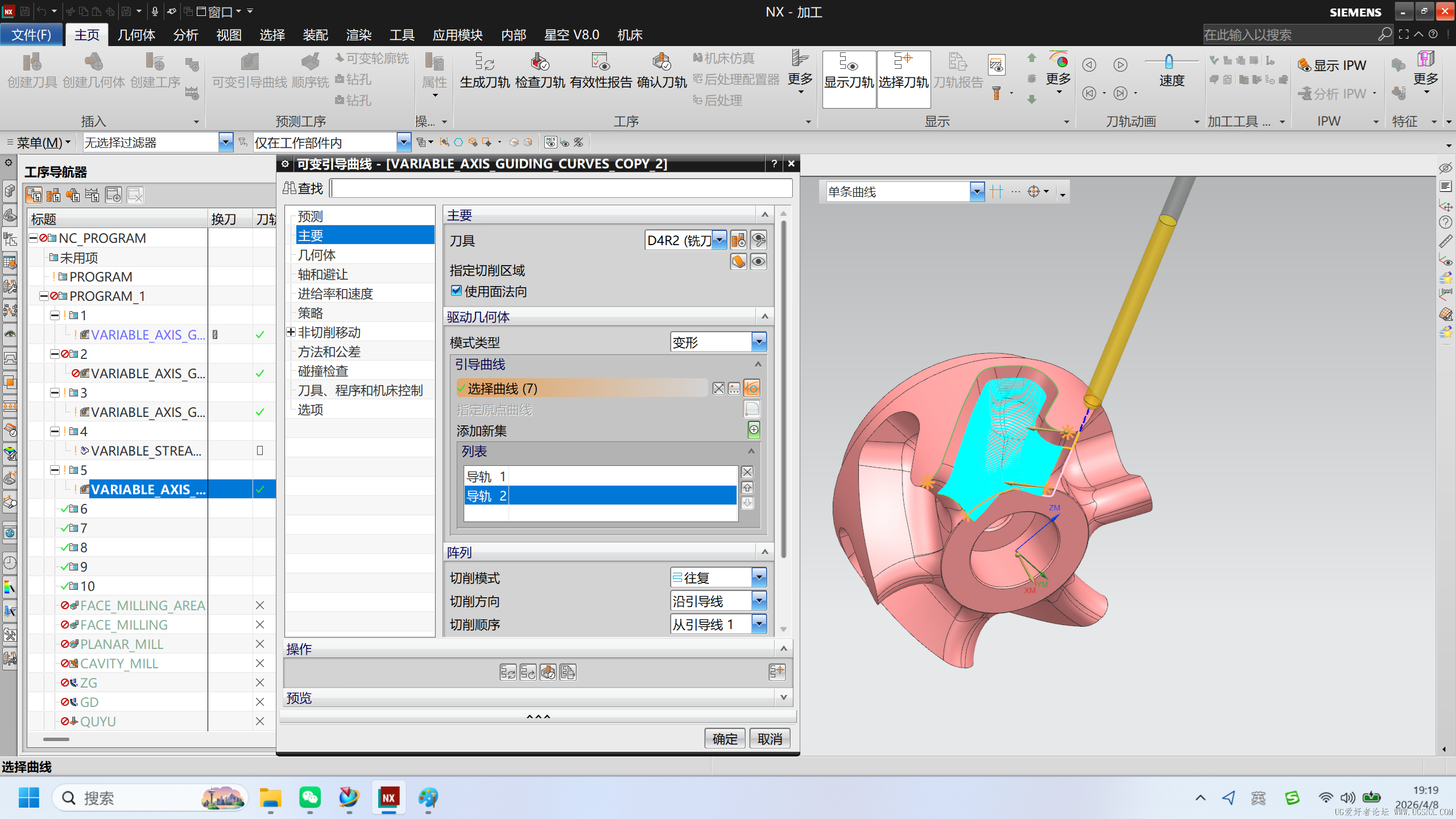Open the 无选择过滤器 selection filter dropdown
Image resolution: width=1456 pixels, height=819 pixels.
coord(225,142)
